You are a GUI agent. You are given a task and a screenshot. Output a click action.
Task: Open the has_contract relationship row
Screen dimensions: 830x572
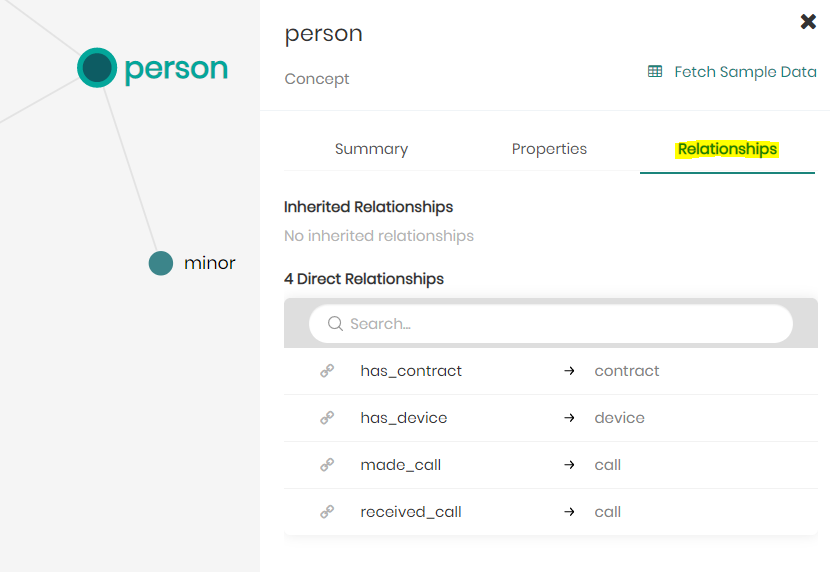pos(411,371)
